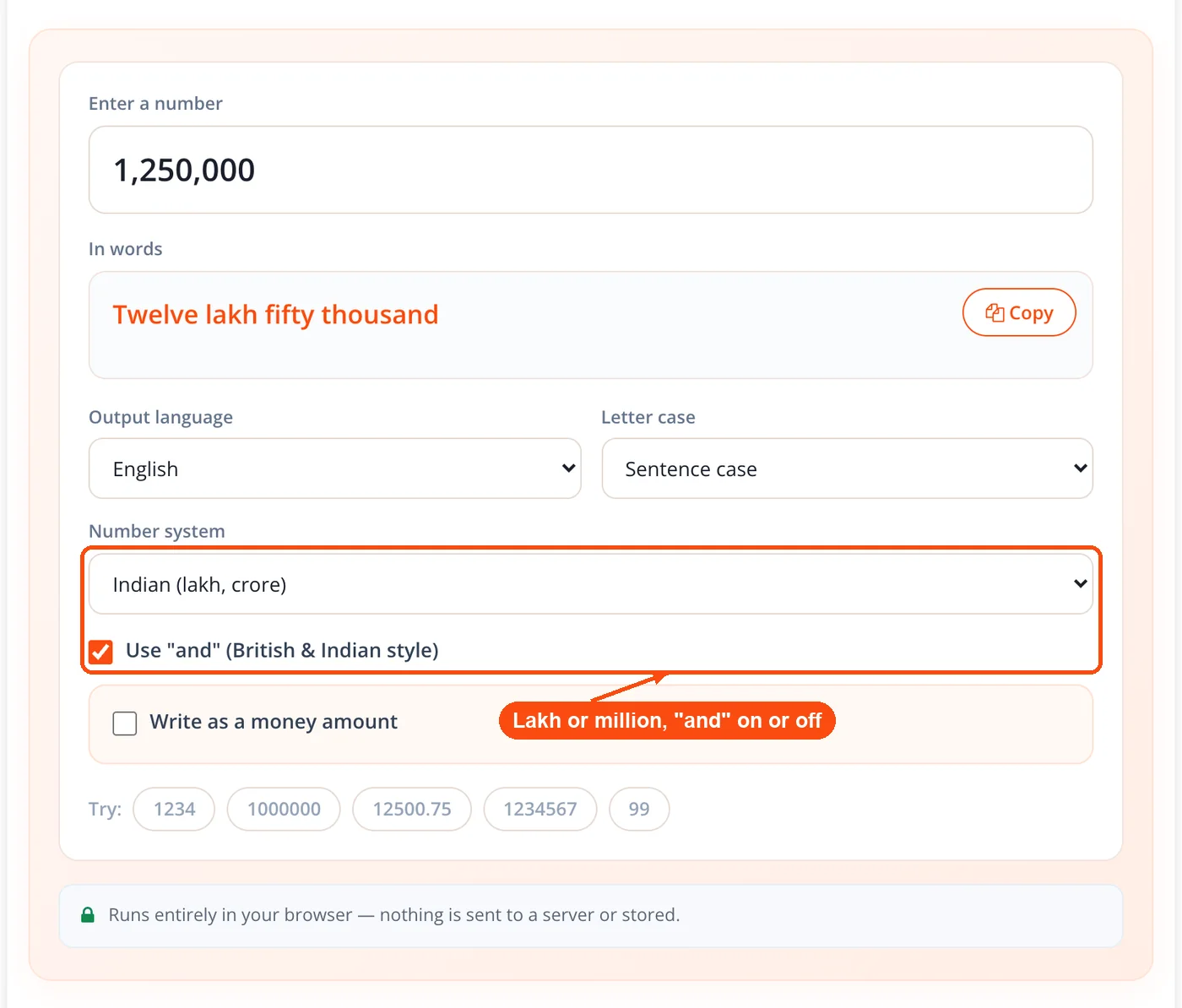Open the Output language dropdown
Viewport: 1182px width, 1008px height.
(334, 469)
